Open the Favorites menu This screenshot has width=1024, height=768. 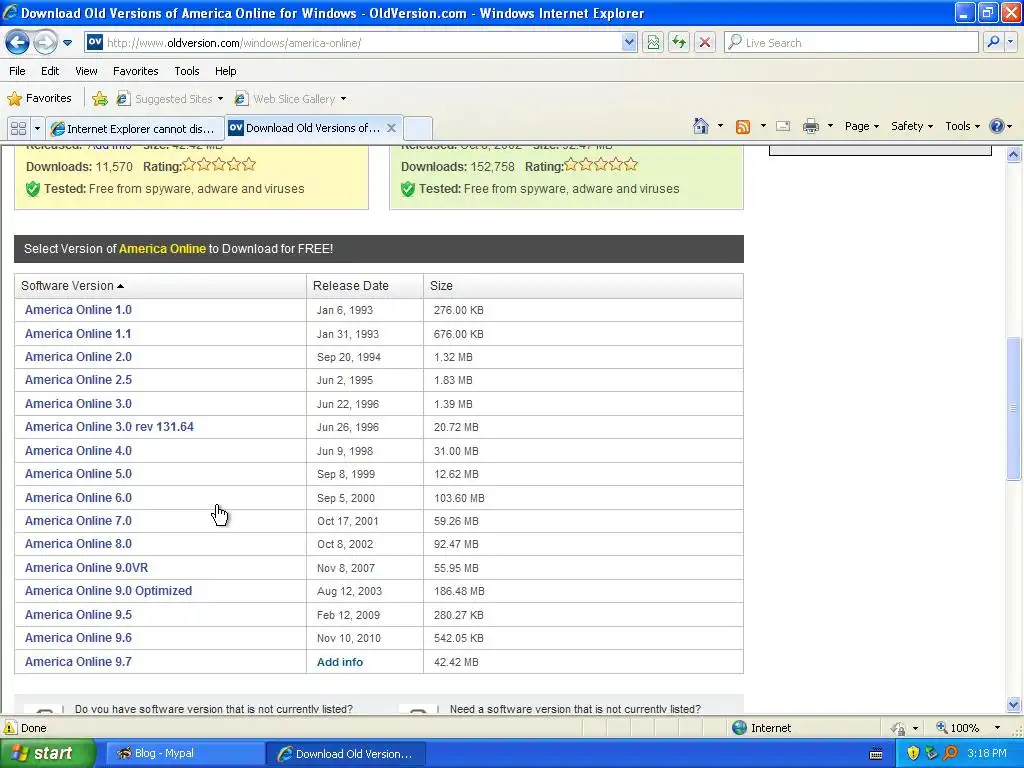point(135,71)
